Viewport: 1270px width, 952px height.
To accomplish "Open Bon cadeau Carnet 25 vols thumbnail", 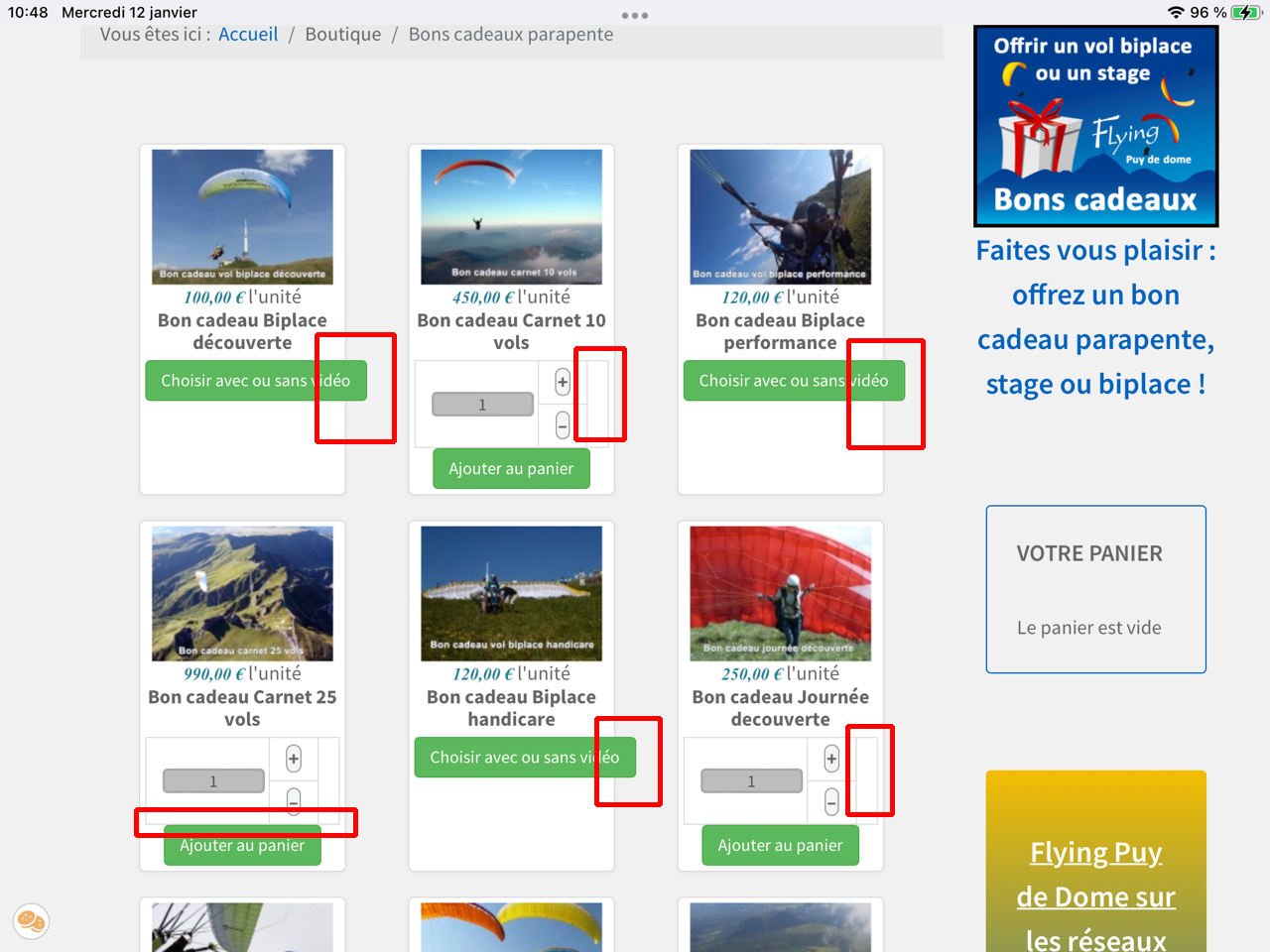I will pos(242,594).
